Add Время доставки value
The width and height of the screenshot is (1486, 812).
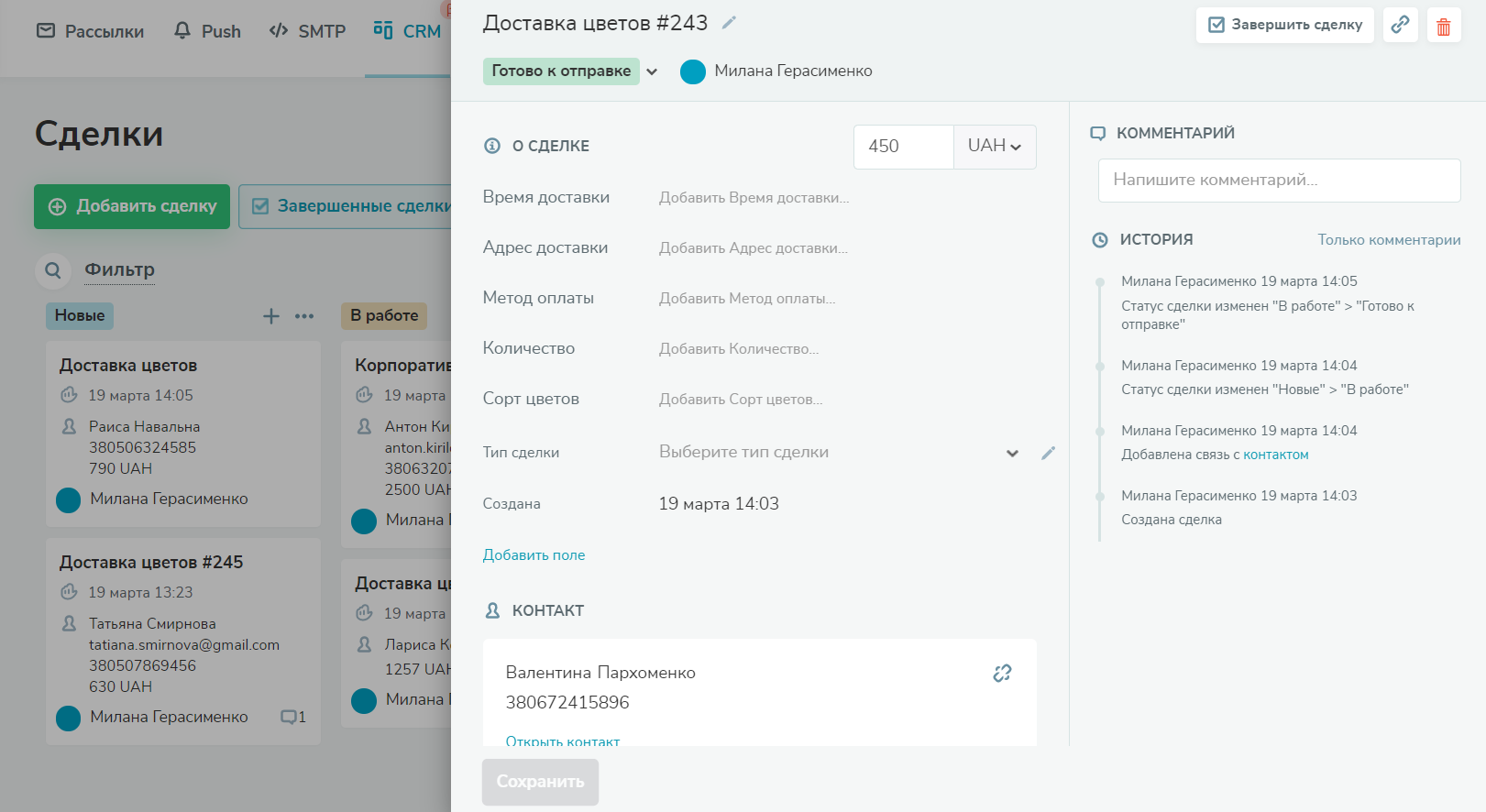pyautogui.click(x=754, y=198)
